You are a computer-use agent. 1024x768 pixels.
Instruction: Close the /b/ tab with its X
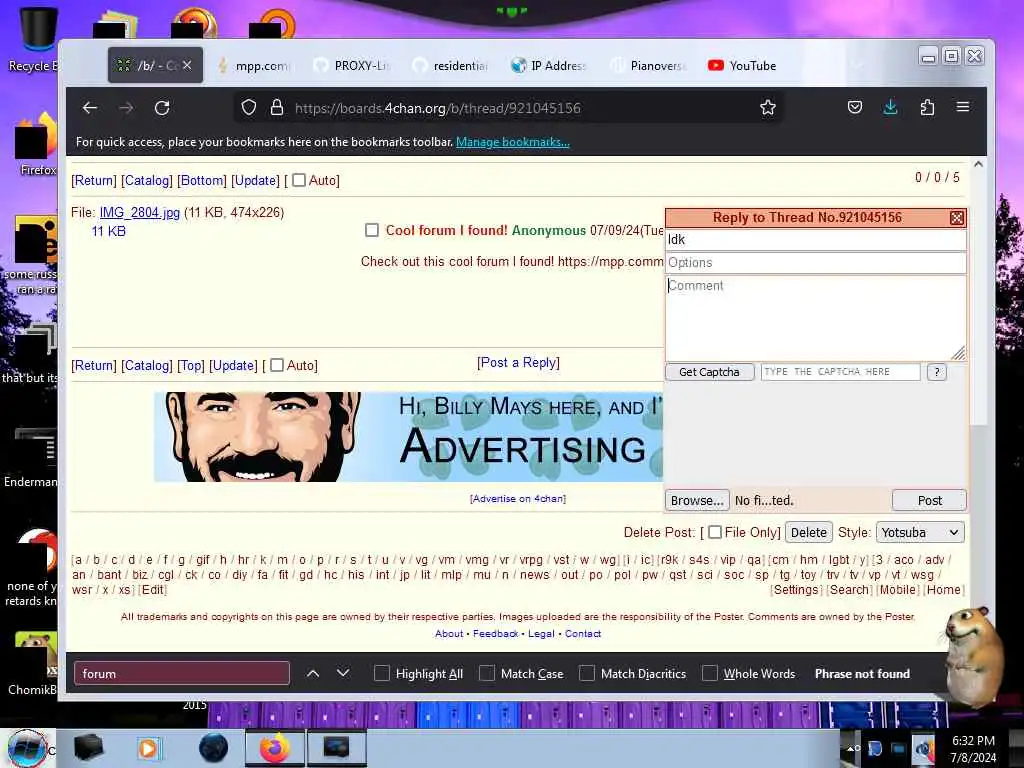[x=187, y=65]
